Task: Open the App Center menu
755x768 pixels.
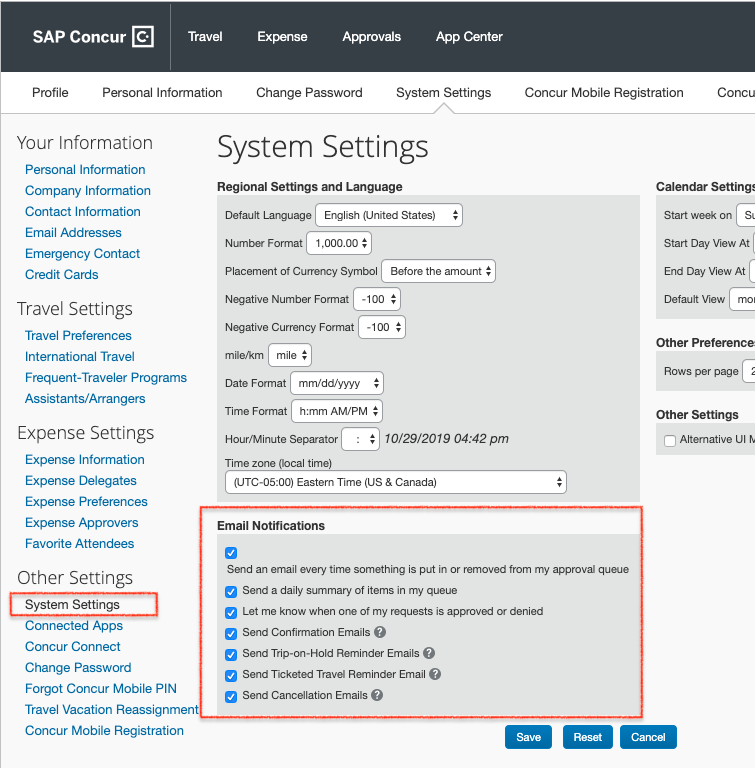Action: click(469, 37)
